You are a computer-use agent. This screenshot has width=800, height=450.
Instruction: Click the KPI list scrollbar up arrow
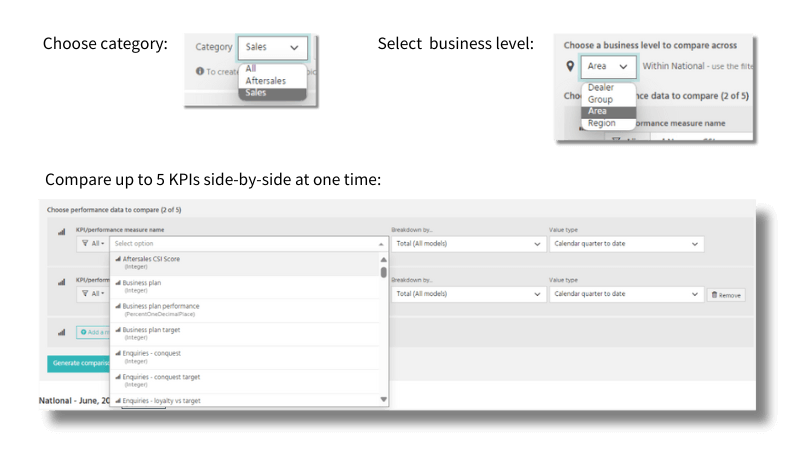tap(384, 259)
